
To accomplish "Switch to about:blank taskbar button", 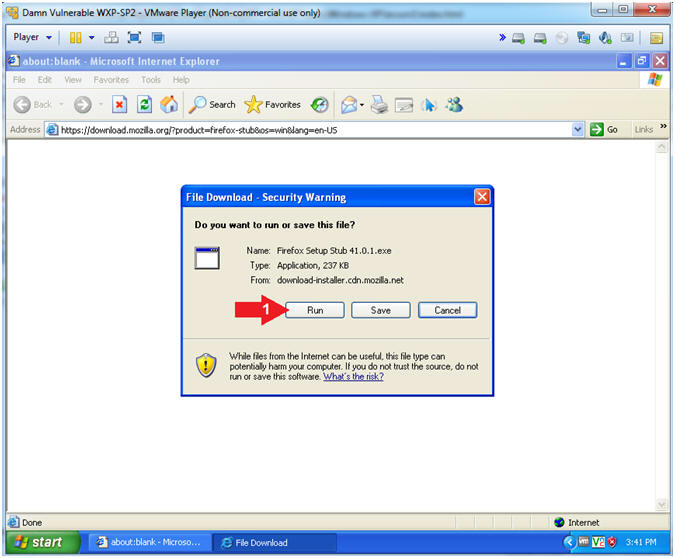I will pos(150,542).
